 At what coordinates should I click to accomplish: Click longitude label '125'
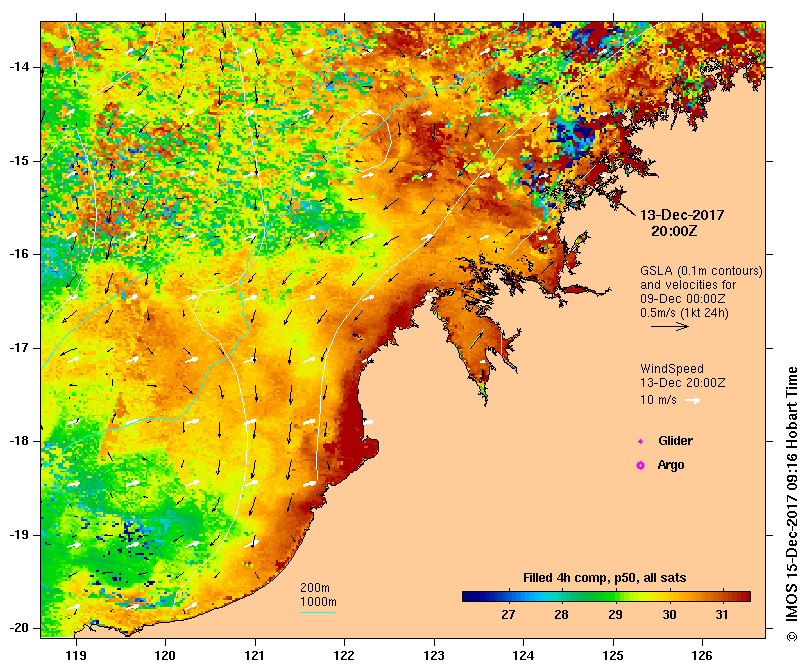pos(613,655)
